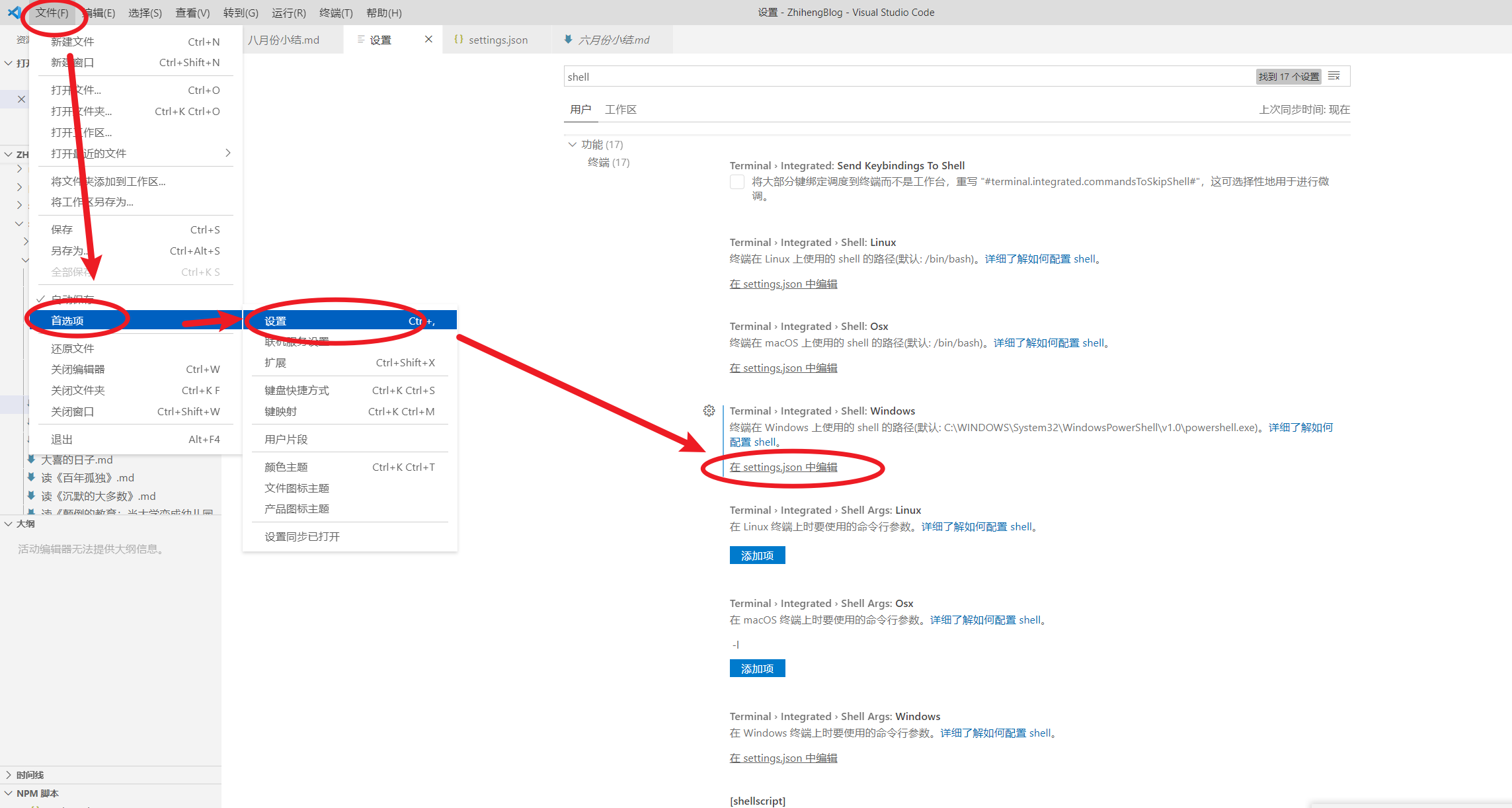Enable Send Keybindings To Shell checkbox
Screen dimensions: 1512x808
736,182
